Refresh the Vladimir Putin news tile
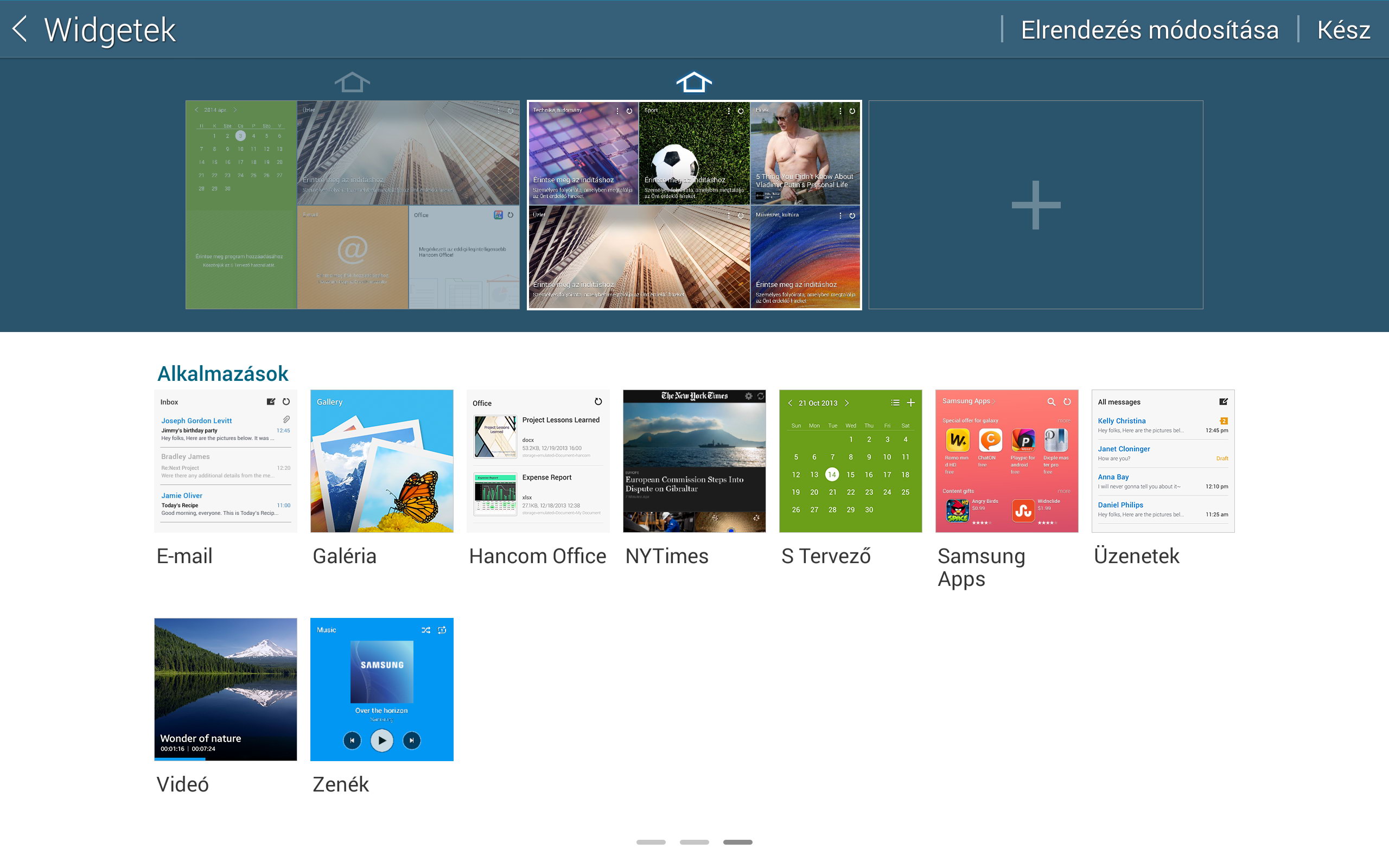 point(852,111)
